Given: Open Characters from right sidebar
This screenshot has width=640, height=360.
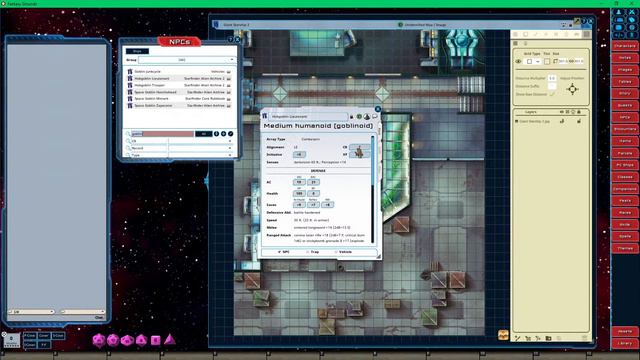Looking at the screenshot, I should pos(625,46).
